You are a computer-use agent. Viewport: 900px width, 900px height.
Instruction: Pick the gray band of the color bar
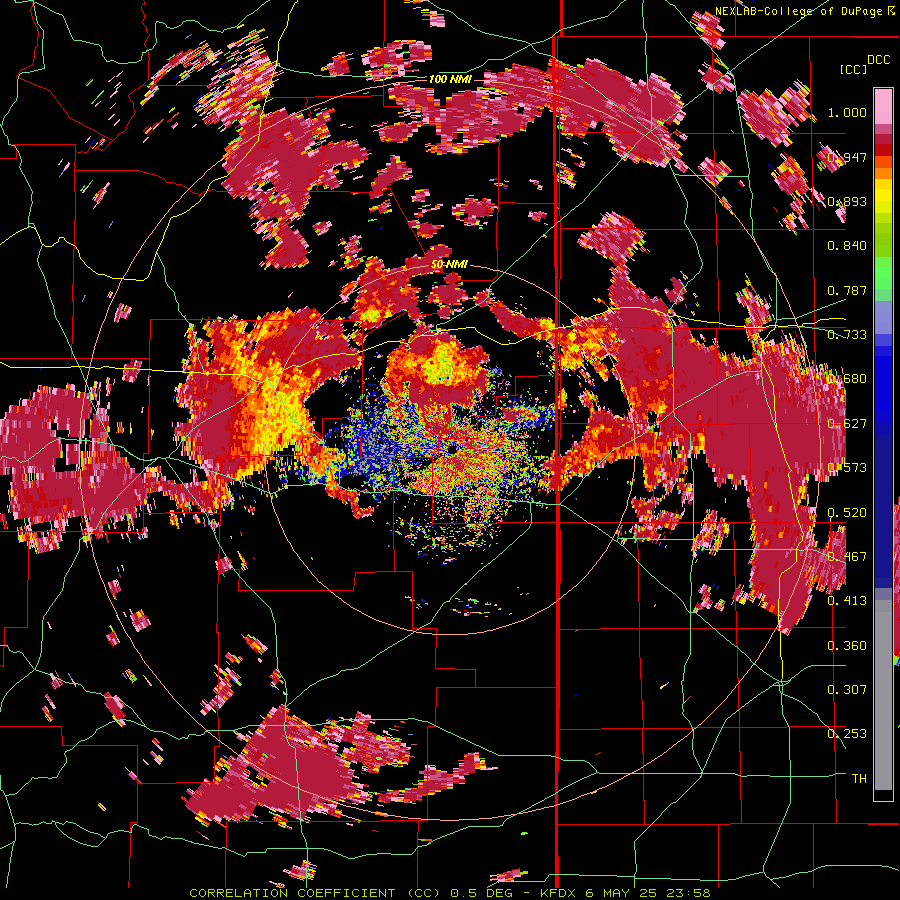[883, 695]
